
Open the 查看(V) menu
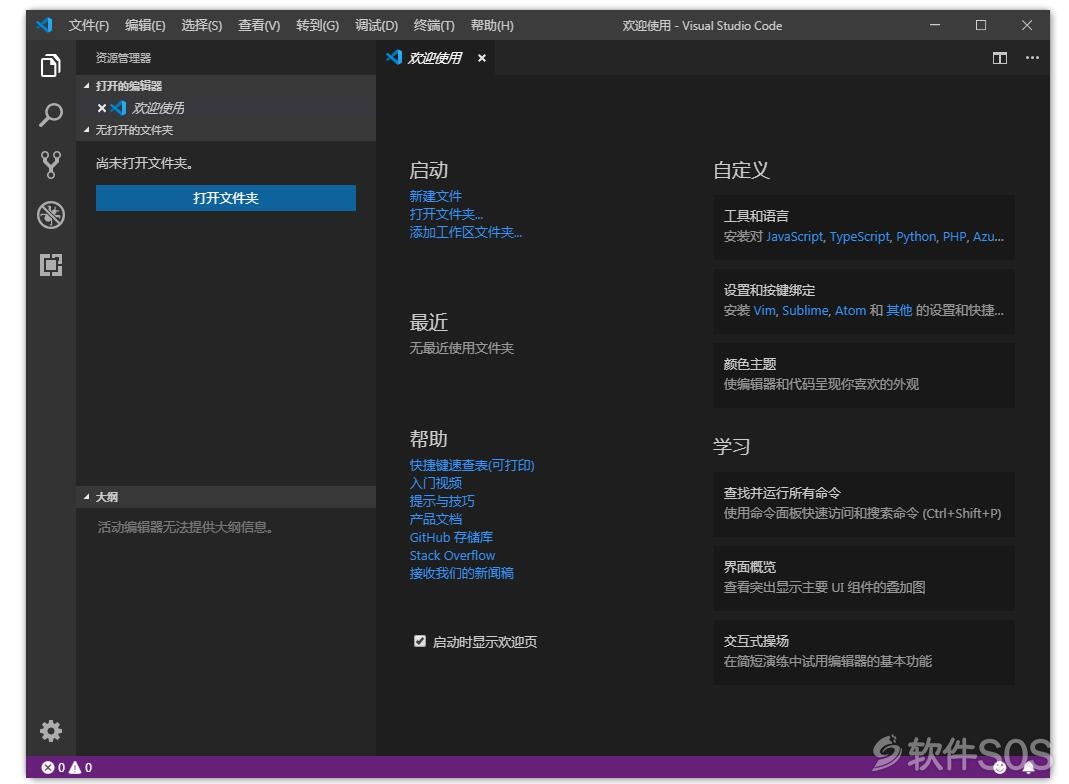(x=259, y=25)
